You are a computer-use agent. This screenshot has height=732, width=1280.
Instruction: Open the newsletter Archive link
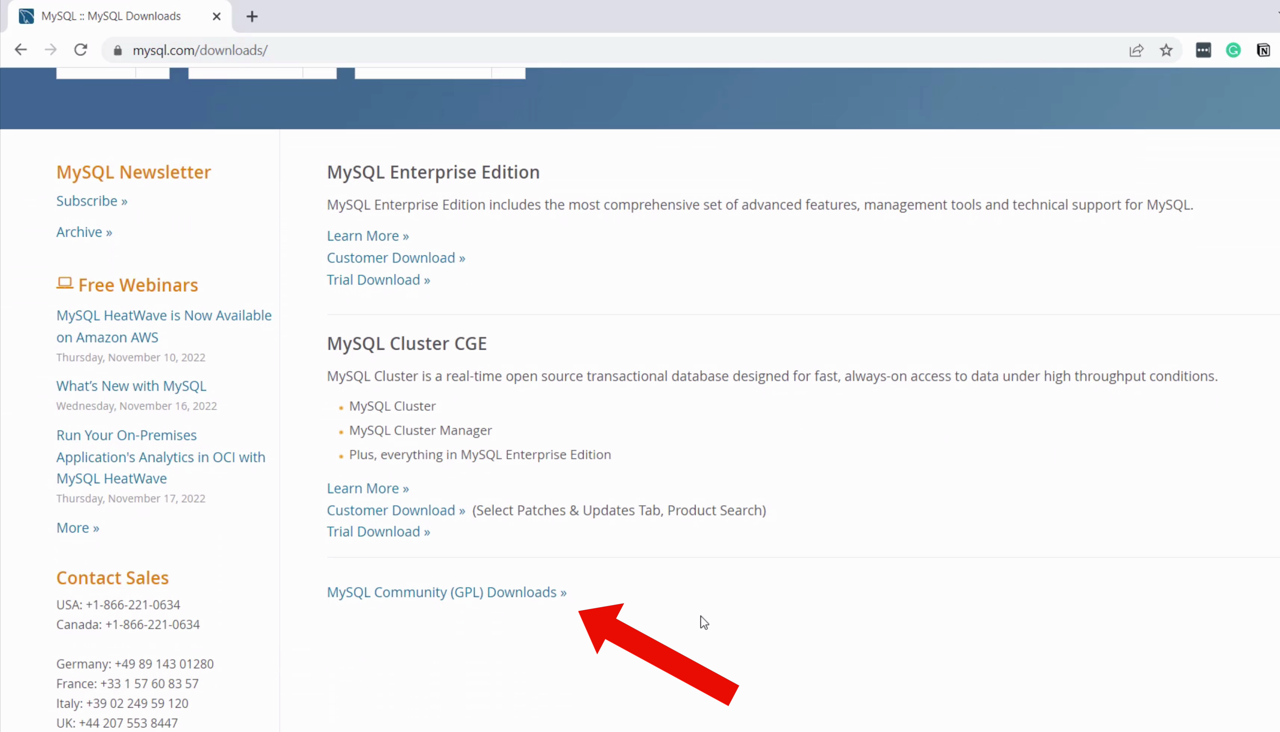84,232
